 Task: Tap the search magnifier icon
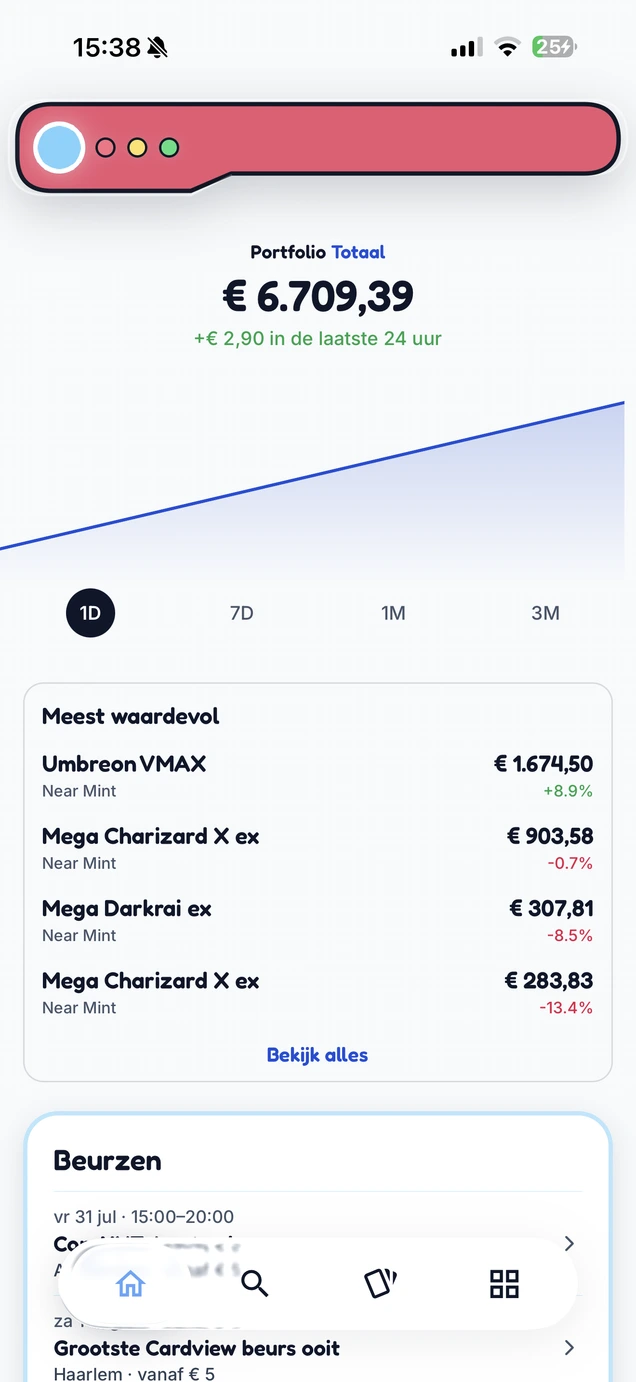point(255,1284)
